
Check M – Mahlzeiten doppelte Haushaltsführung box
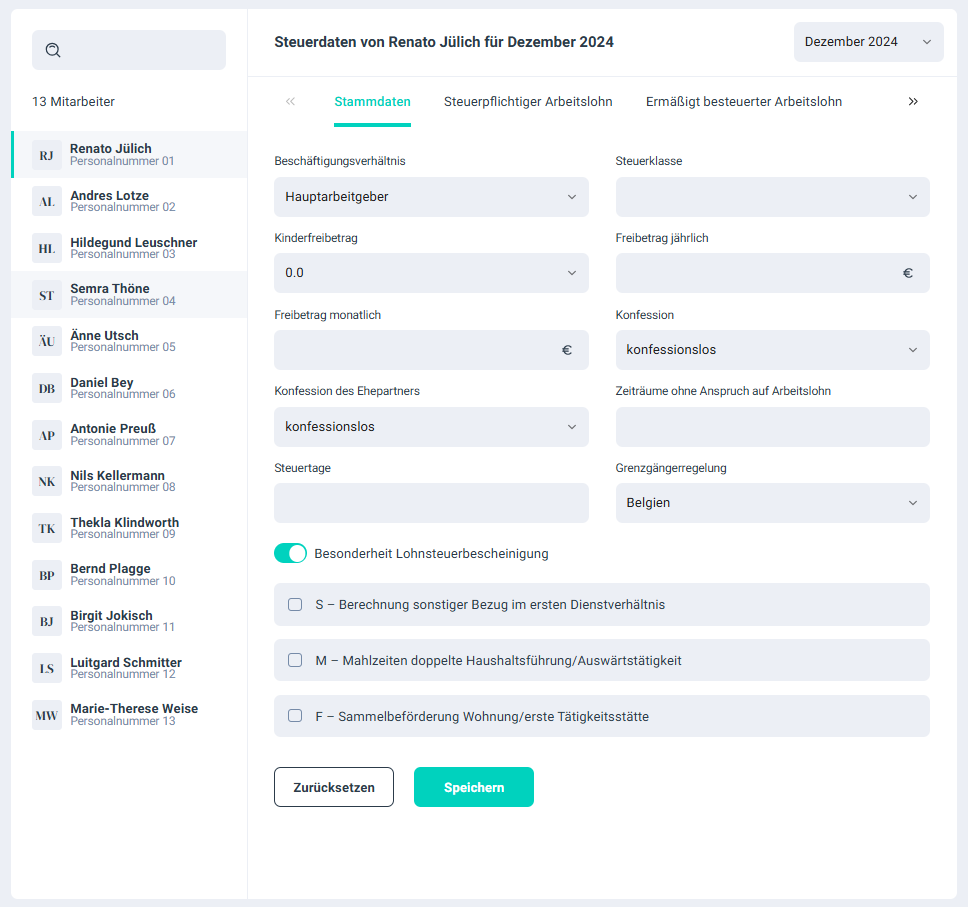coord(295,660)
